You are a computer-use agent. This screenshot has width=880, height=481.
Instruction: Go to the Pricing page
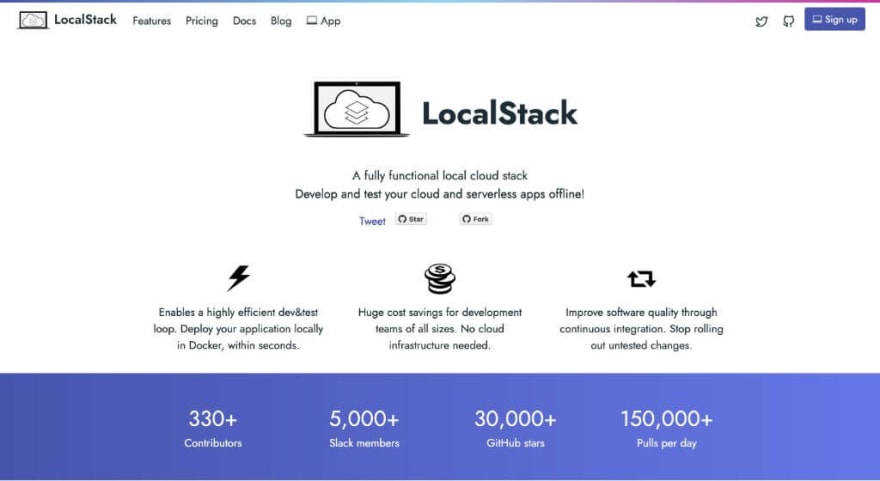pyautogui.click(x=201, y=21)
